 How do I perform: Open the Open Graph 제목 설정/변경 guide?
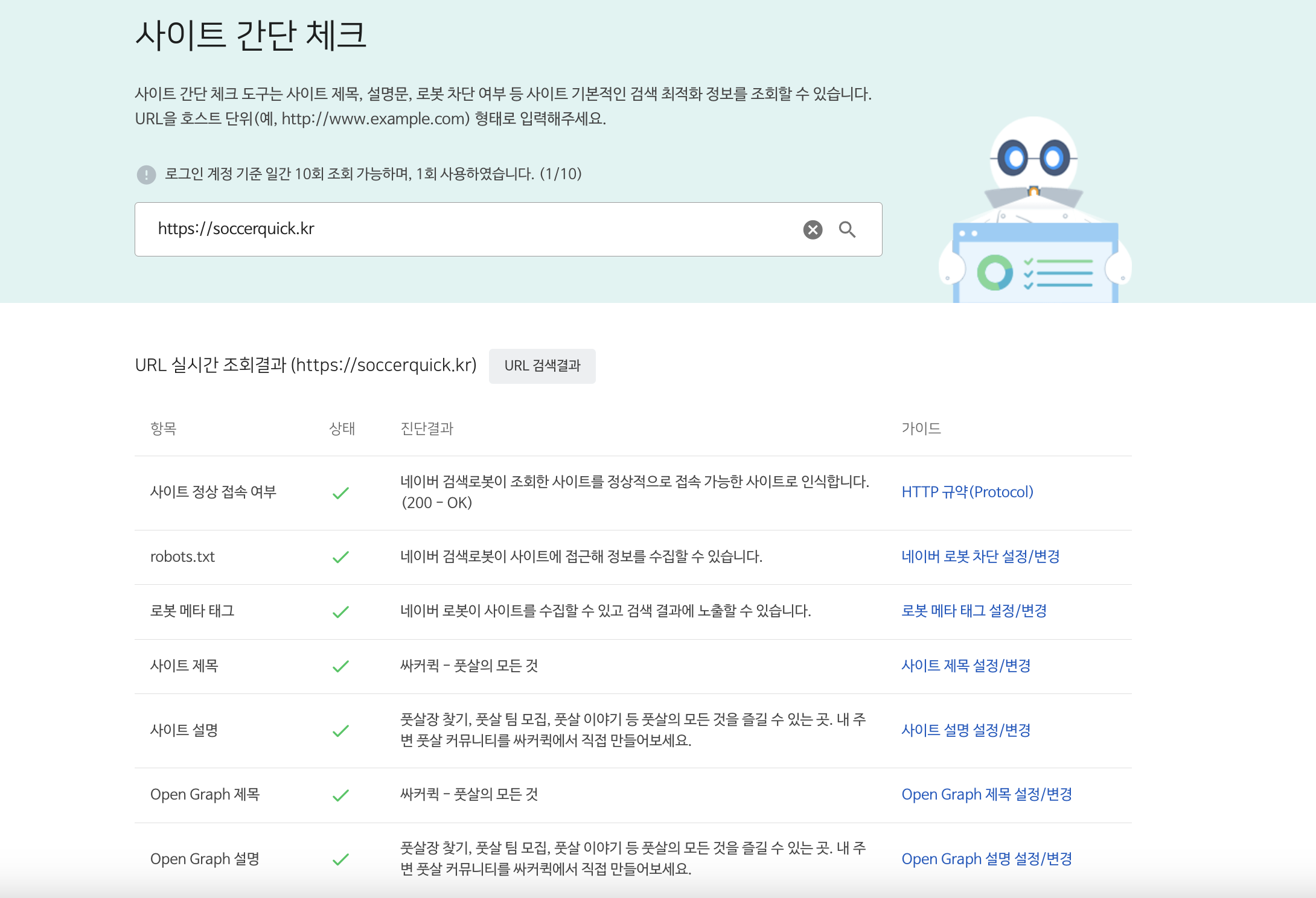pyautogui.click(x=988, y=794)
